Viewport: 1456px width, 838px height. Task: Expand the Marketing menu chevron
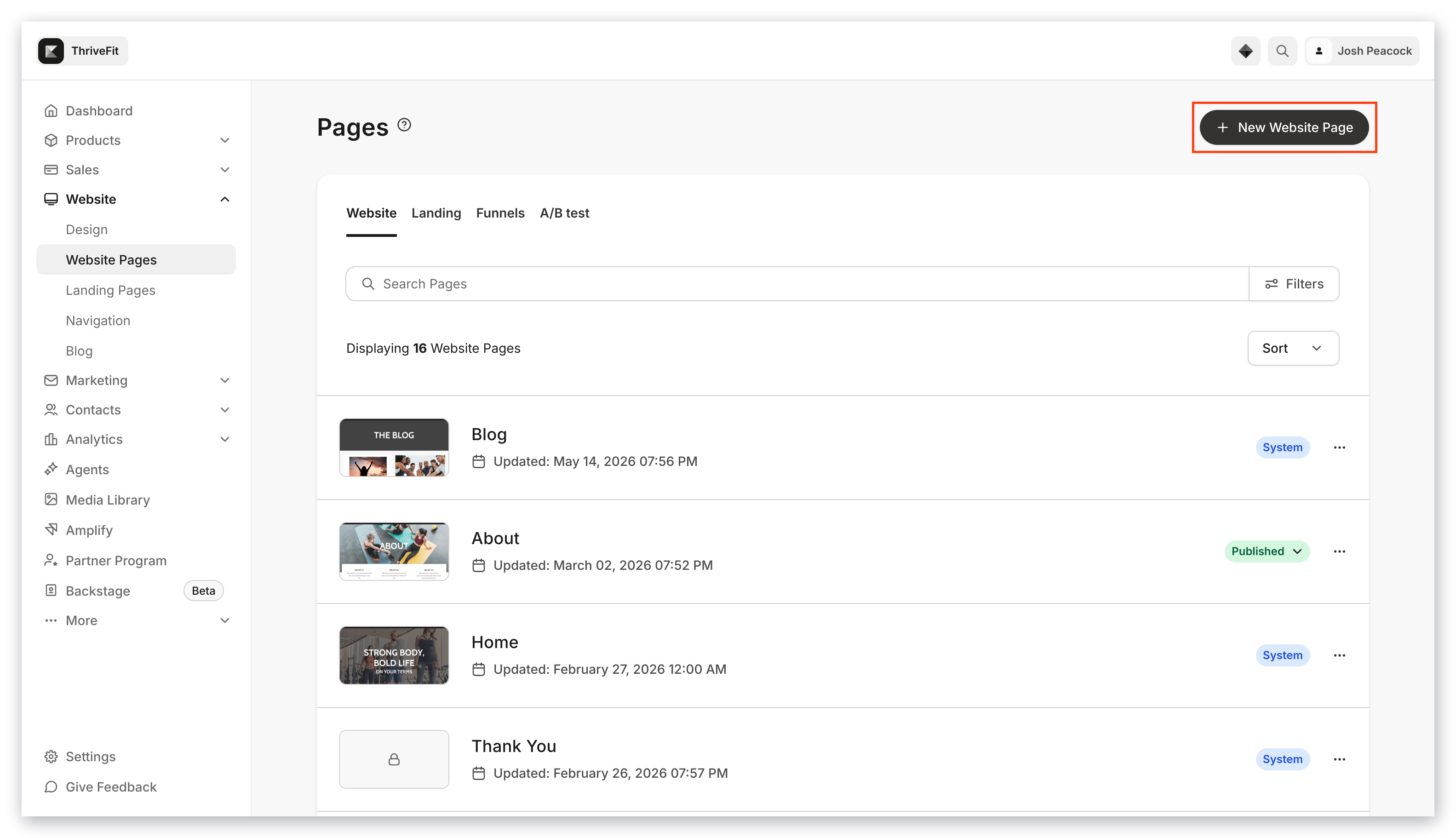click(225, 380)
